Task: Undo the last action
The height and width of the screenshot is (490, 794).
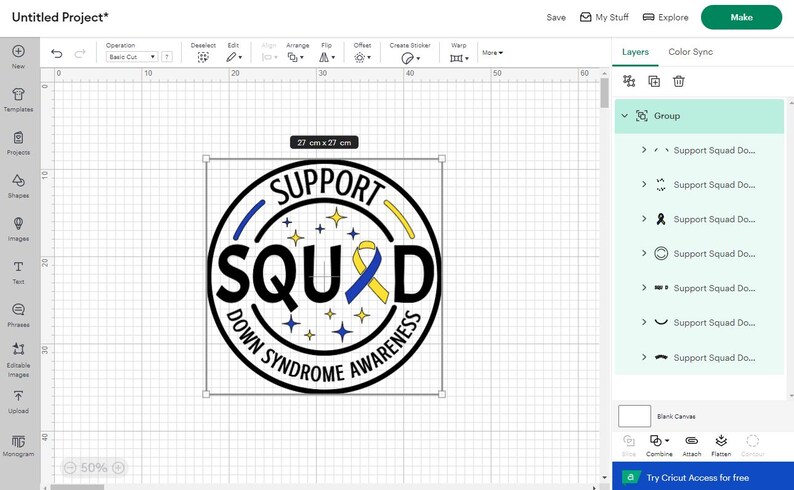Action: click(57, 53)
